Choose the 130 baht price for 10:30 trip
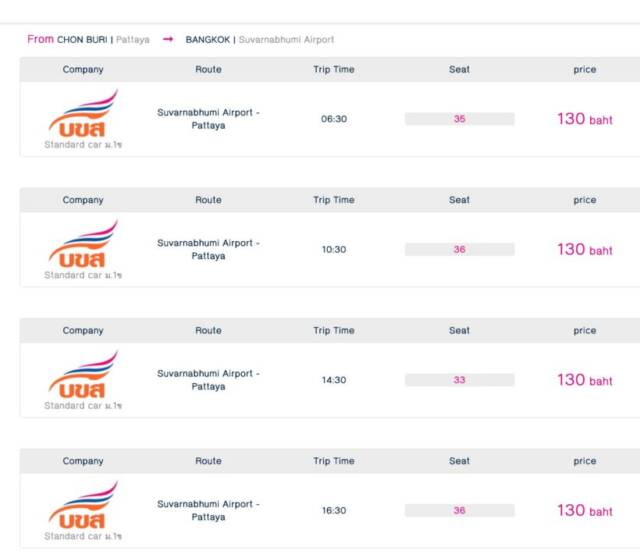This screenshot has width=640, height=558. pos(585,250)
